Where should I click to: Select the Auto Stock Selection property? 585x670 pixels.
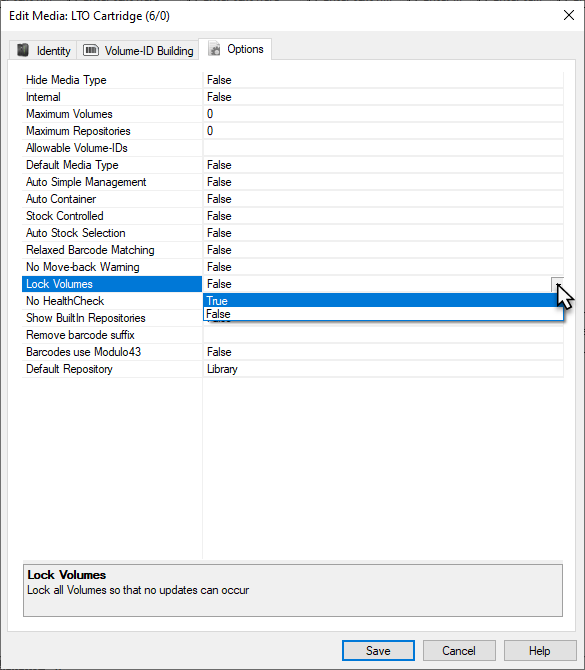(112, 233)
